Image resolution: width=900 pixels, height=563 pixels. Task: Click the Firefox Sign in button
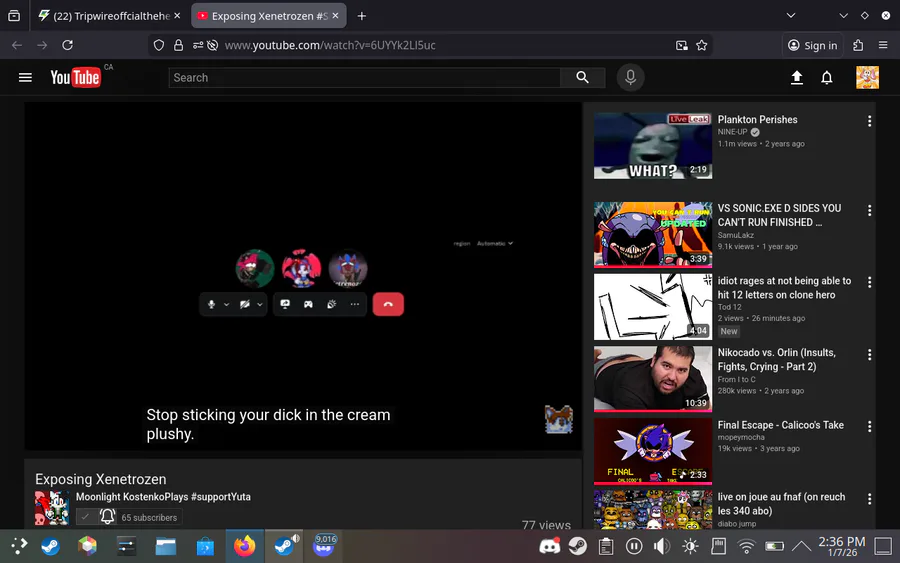pyautogui.click(x=813, y=45)
